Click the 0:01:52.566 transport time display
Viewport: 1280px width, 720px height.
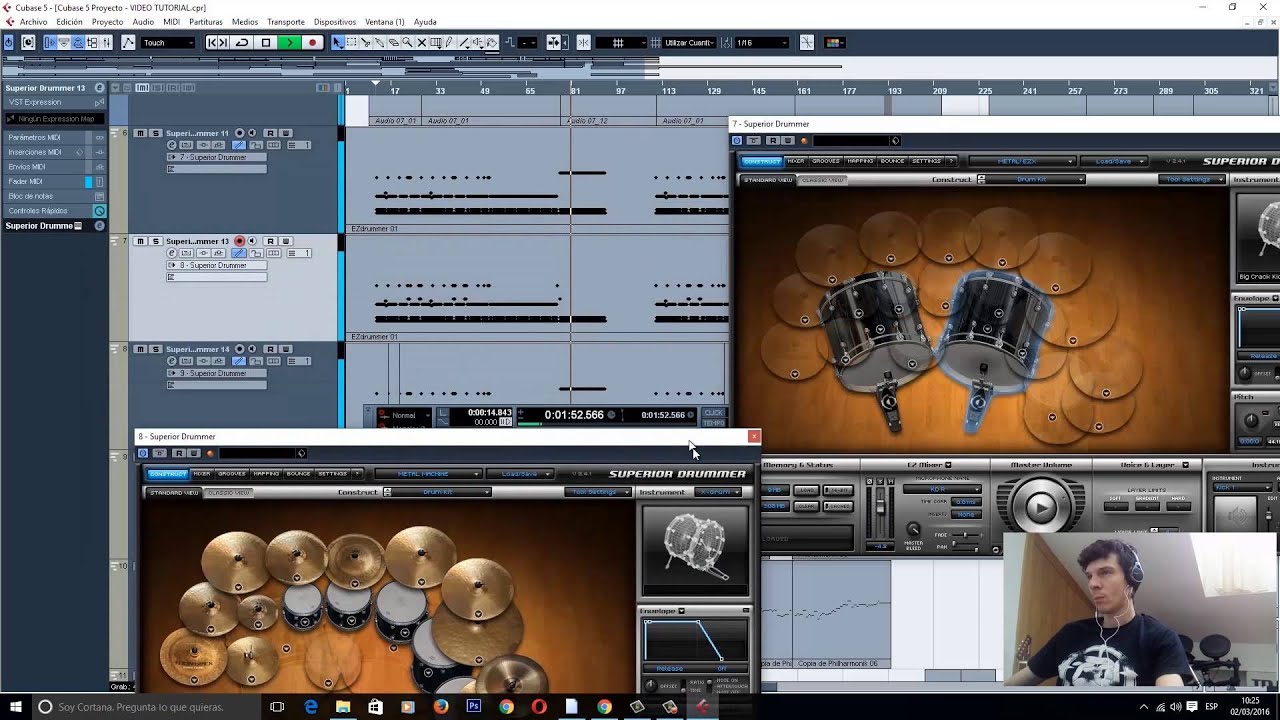(574, 415)
